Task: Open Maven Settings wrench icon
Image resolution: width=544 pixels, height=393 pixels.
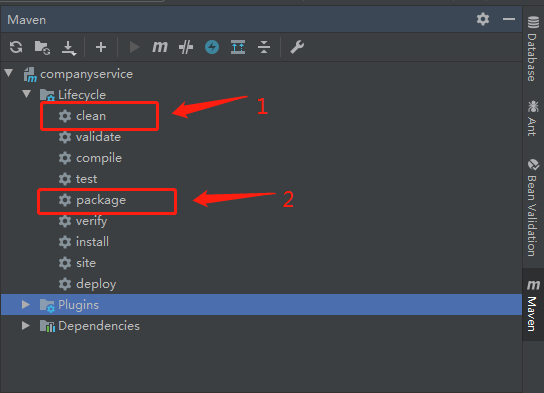Action: pos(297,47)
